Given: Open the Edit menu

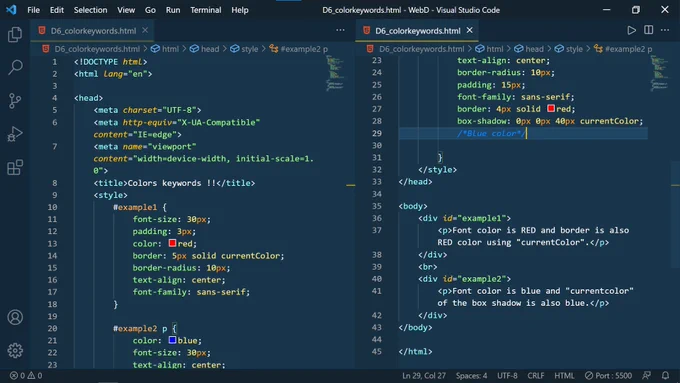Looking at the screenshot, I should coord(56,10).
